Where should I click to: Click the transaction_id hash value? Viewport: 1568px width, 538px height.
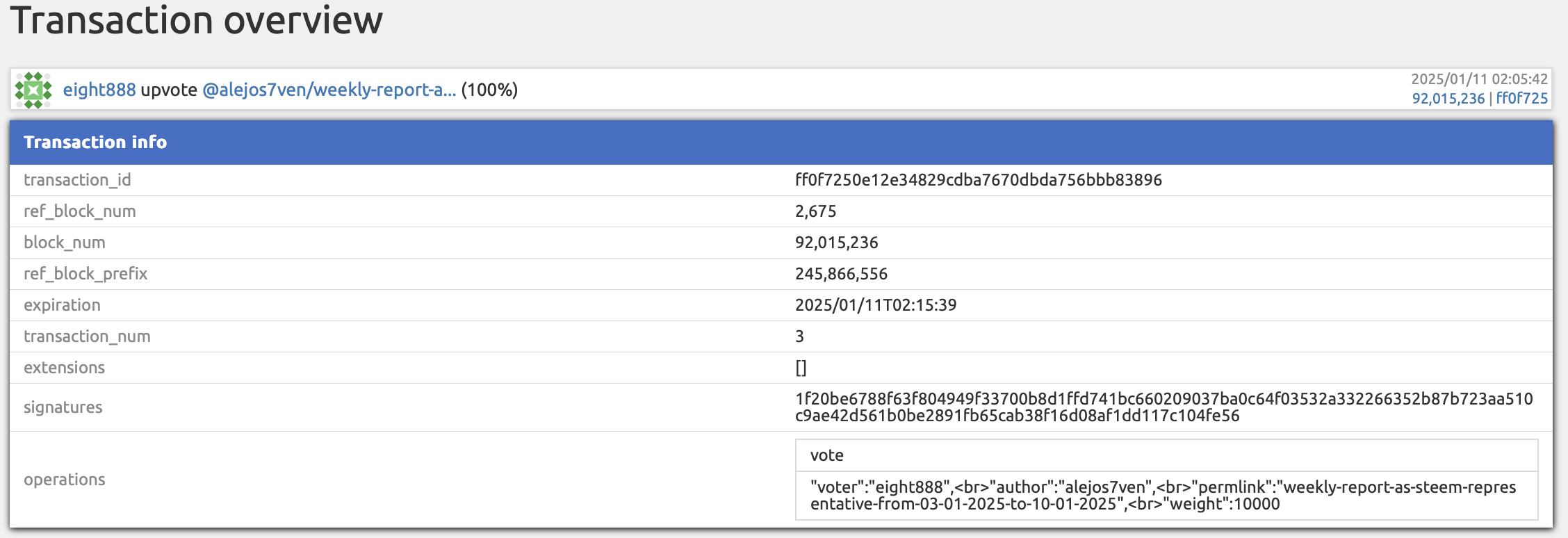tap(978, 180)
